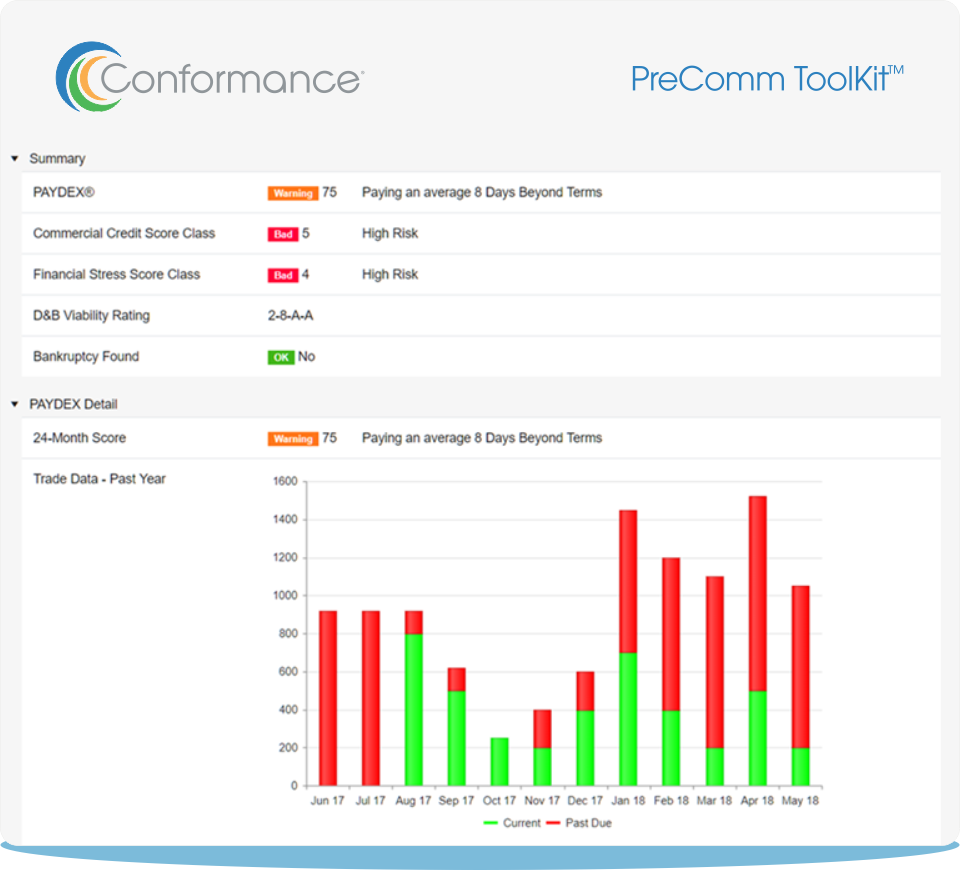Click the Nov 17 red Past Due segment

pyautogui.click(x=542, y=729)
